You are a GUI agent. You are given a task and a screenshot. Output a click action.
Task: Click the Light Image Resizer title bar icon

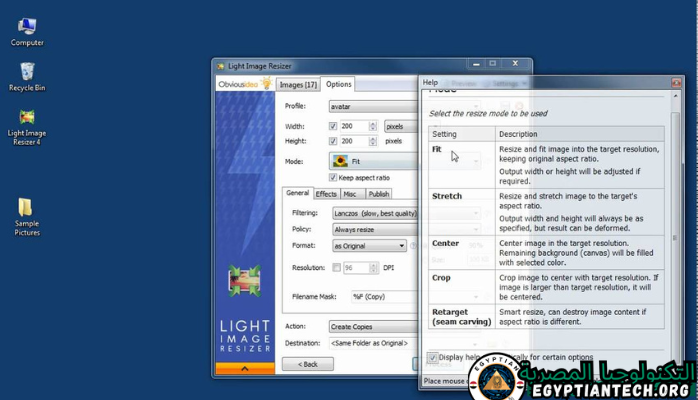[x=220, y=66]
